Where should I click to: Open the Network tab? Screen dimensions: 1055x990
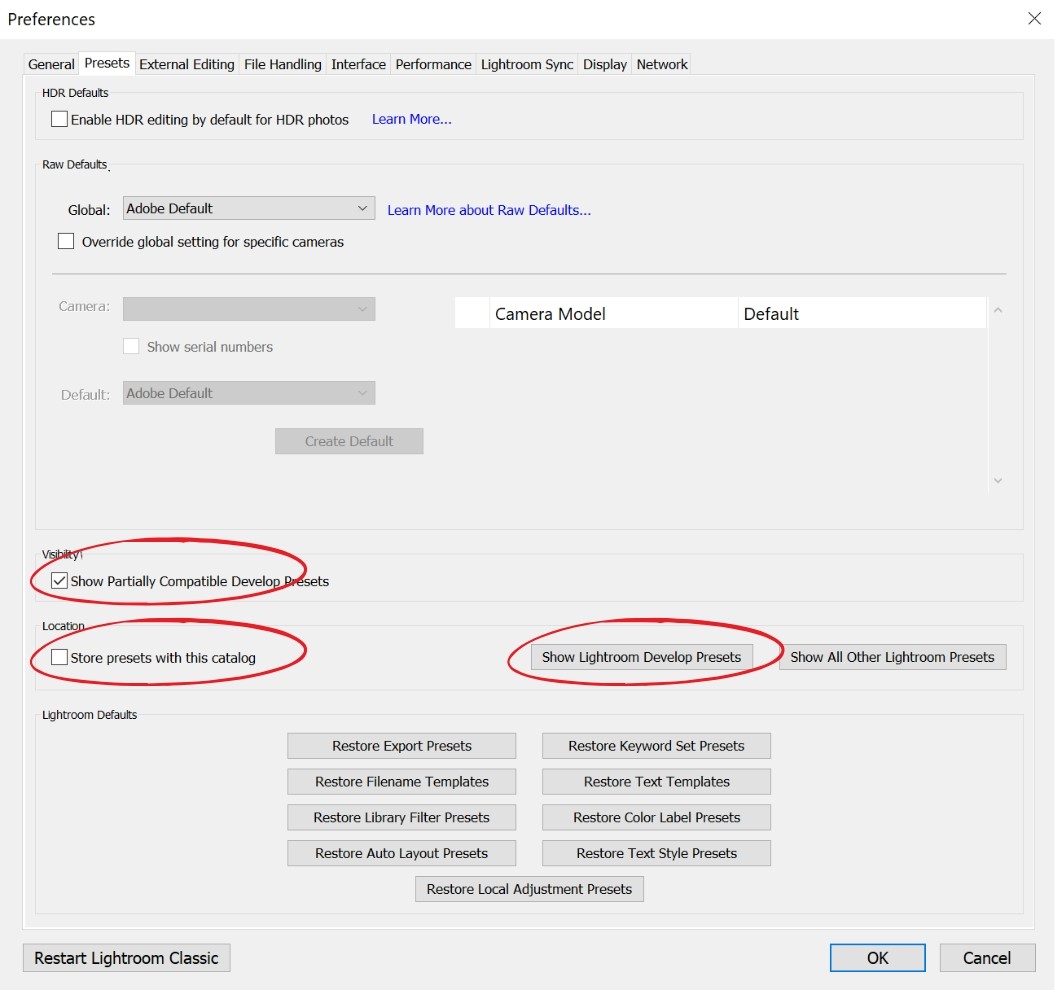pos(662,64)
